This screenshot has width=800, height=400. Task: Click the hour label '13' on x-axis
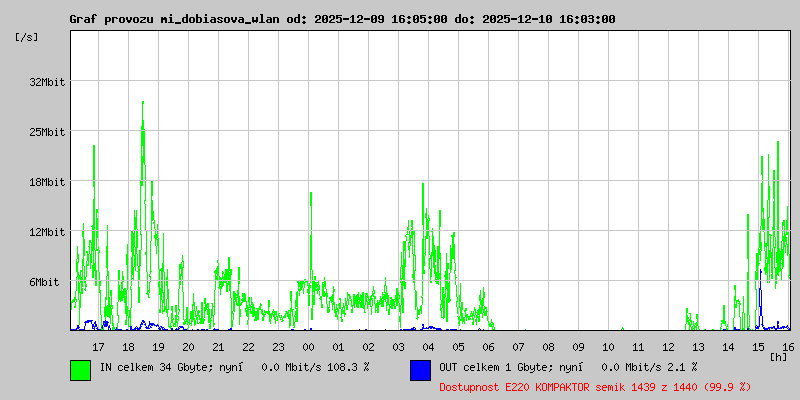click(x=698, y=347)
